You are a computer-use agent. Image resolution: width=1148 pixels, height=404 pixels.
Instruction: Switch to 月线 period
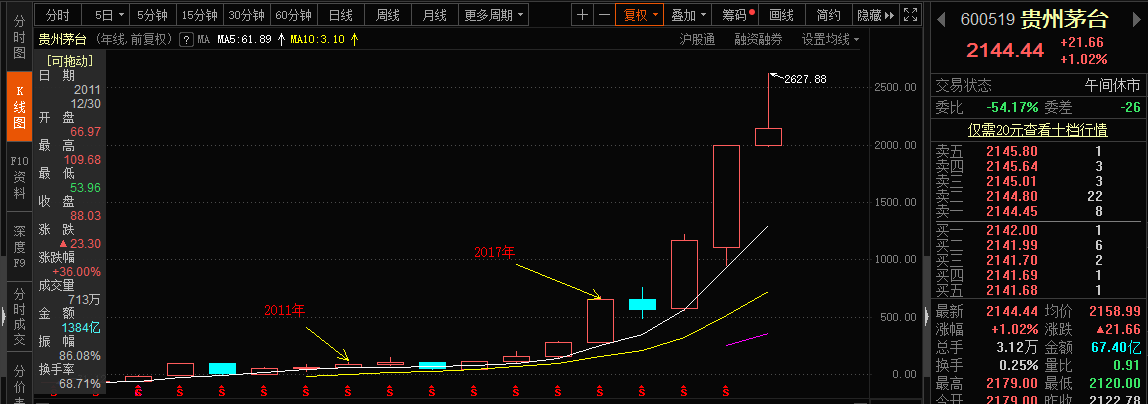click(435, 15)
